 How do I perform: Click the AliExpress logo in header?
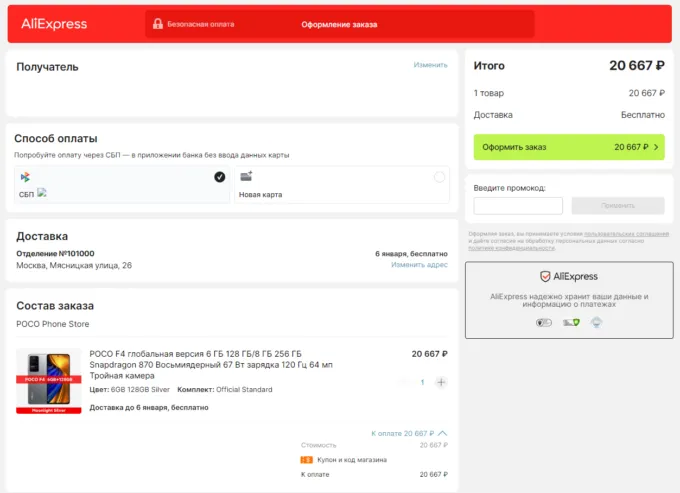(x=54, y=24)
